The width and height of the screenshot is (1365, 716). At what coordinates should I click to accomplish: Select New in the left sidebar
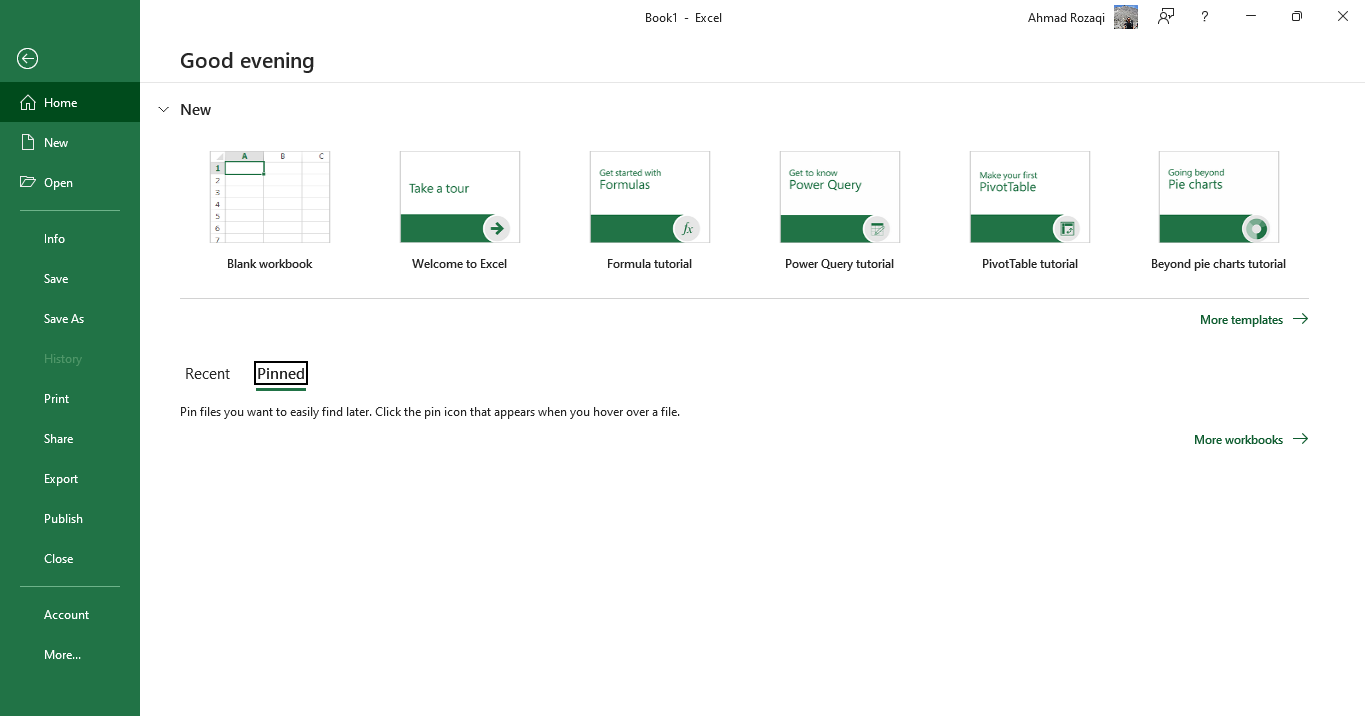(x=70, y=142)
